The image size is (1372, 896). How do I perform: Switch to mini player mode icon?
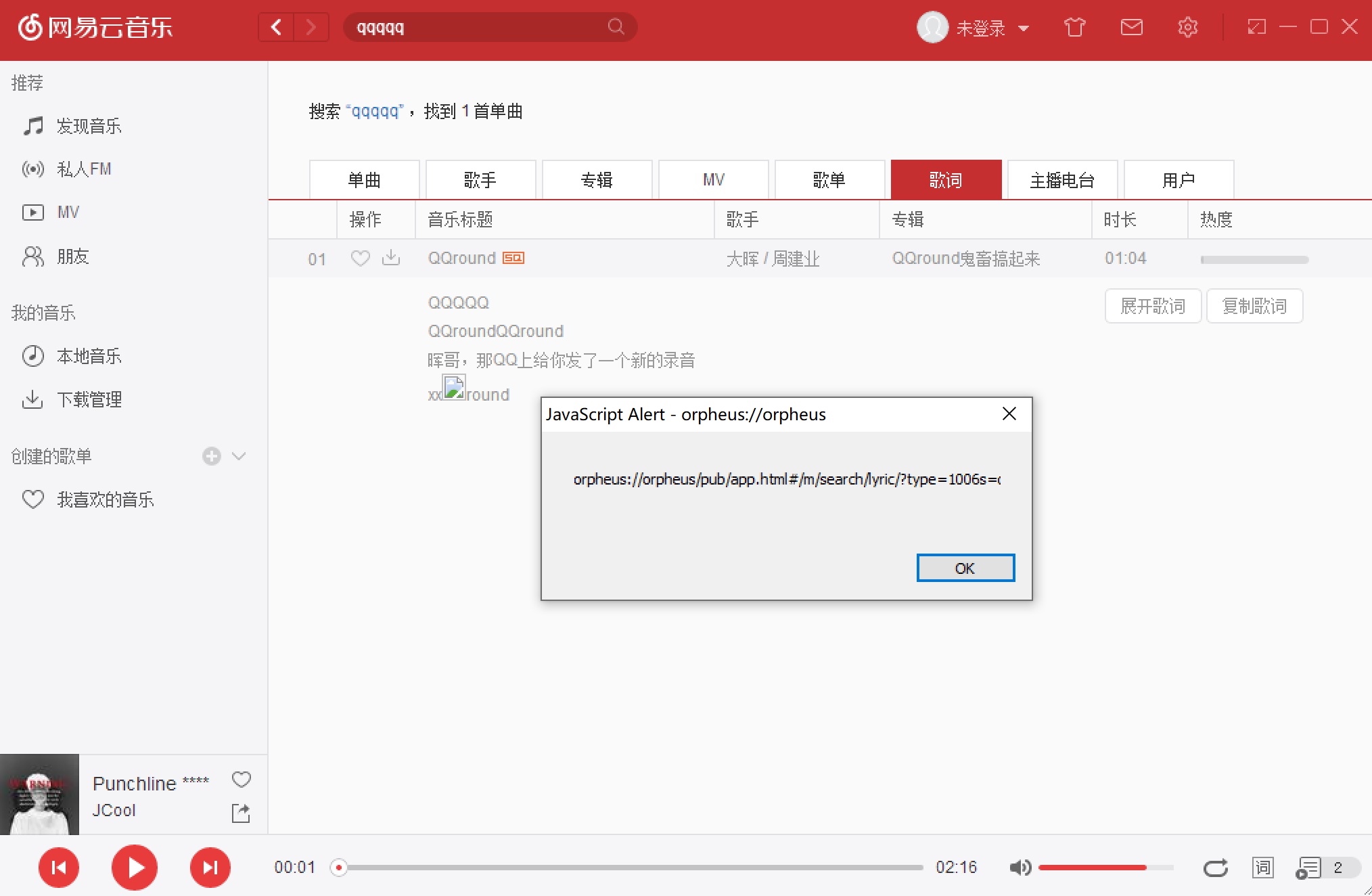(x=1256, y=27)
